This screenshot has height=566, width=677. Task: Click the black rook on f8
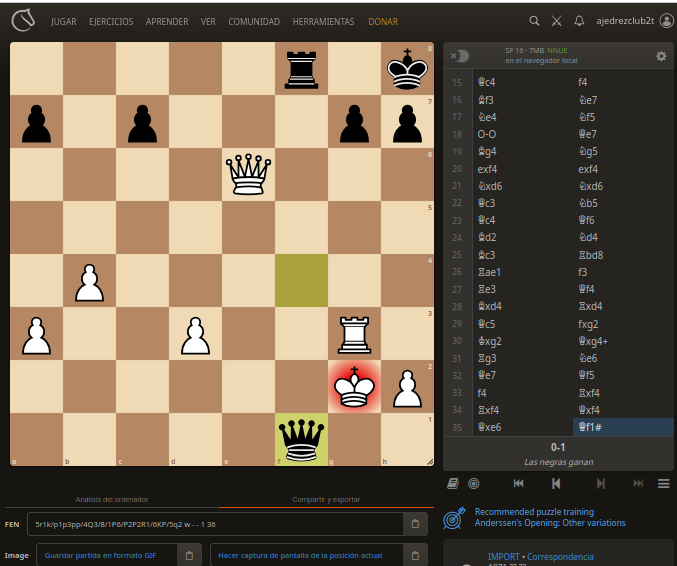click(301, 69)
